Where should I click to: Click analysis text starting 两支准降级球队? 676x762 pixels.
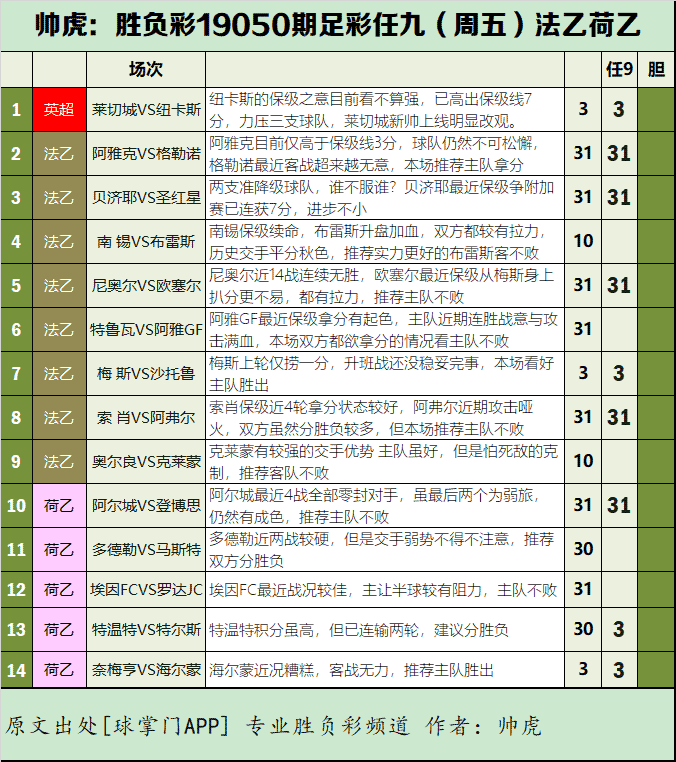pos(381,198)
